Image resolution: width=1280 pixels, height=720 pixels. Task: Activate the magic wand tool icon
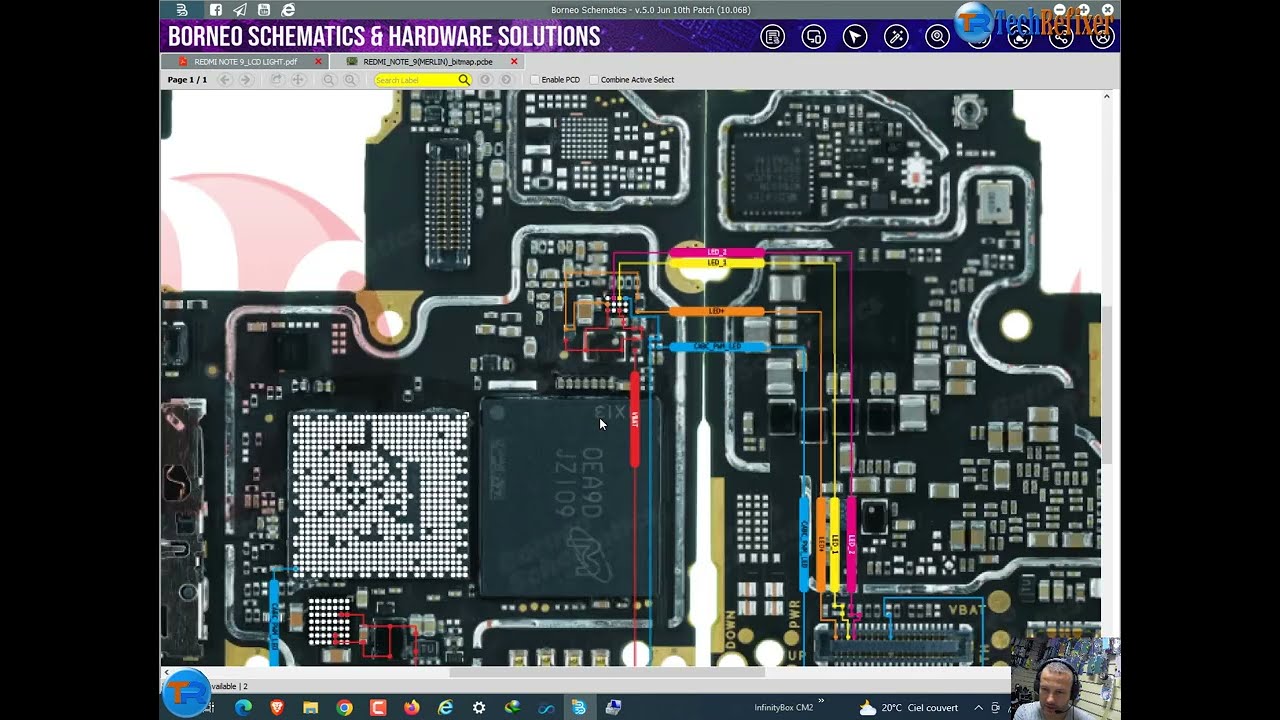[896, 37]
